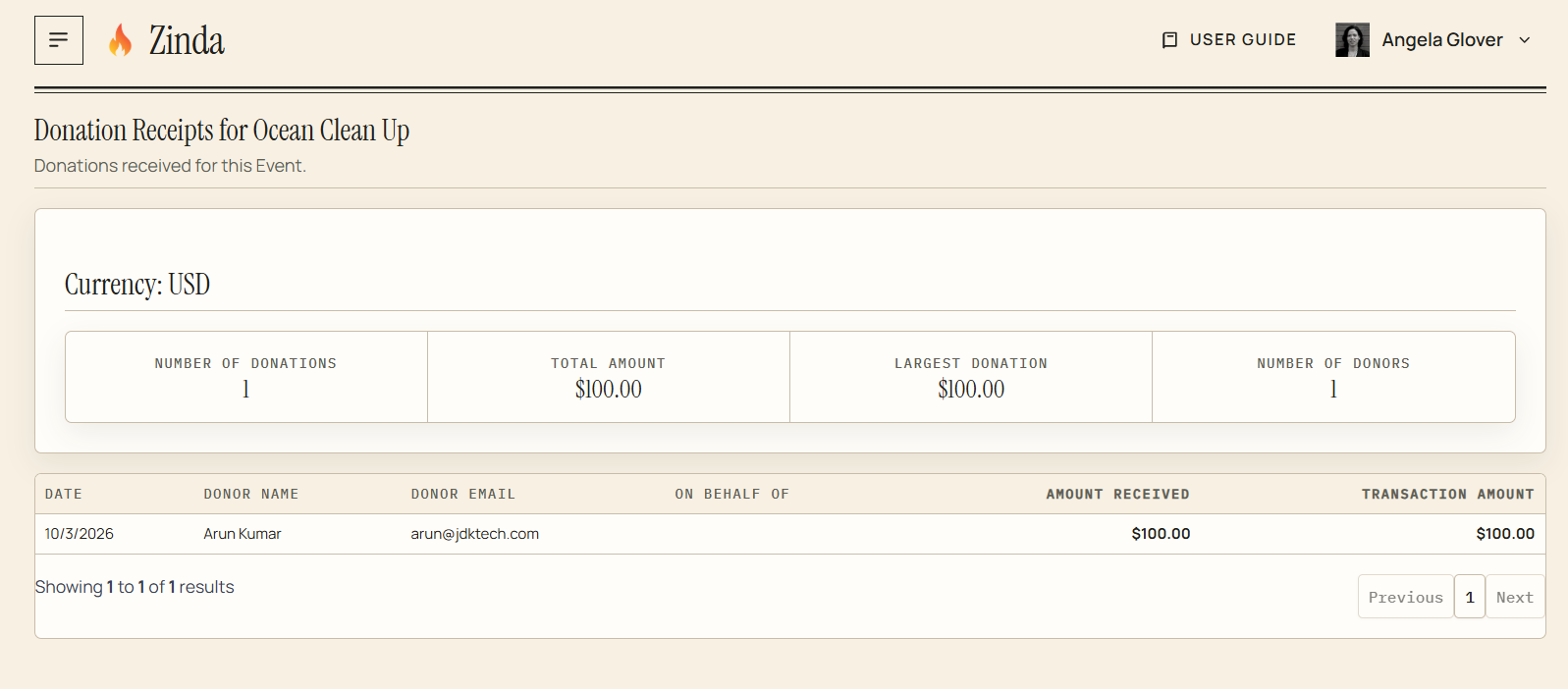Click the DATE column header
1568x689 pixels.
point(64,495)
